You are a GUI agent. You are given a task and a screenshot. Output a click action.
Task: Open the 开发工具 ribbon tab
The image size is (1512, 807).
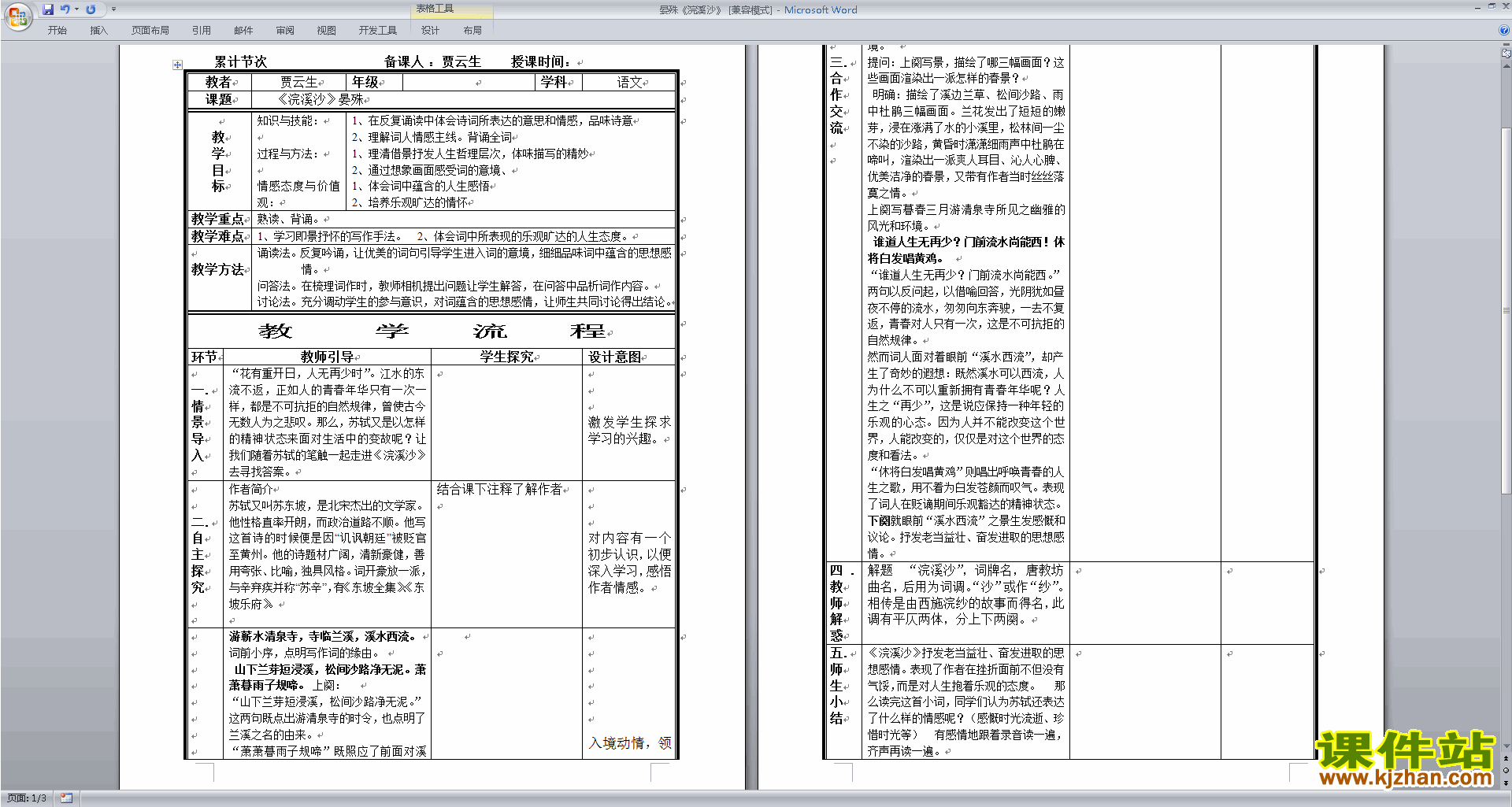coord(377,31)
